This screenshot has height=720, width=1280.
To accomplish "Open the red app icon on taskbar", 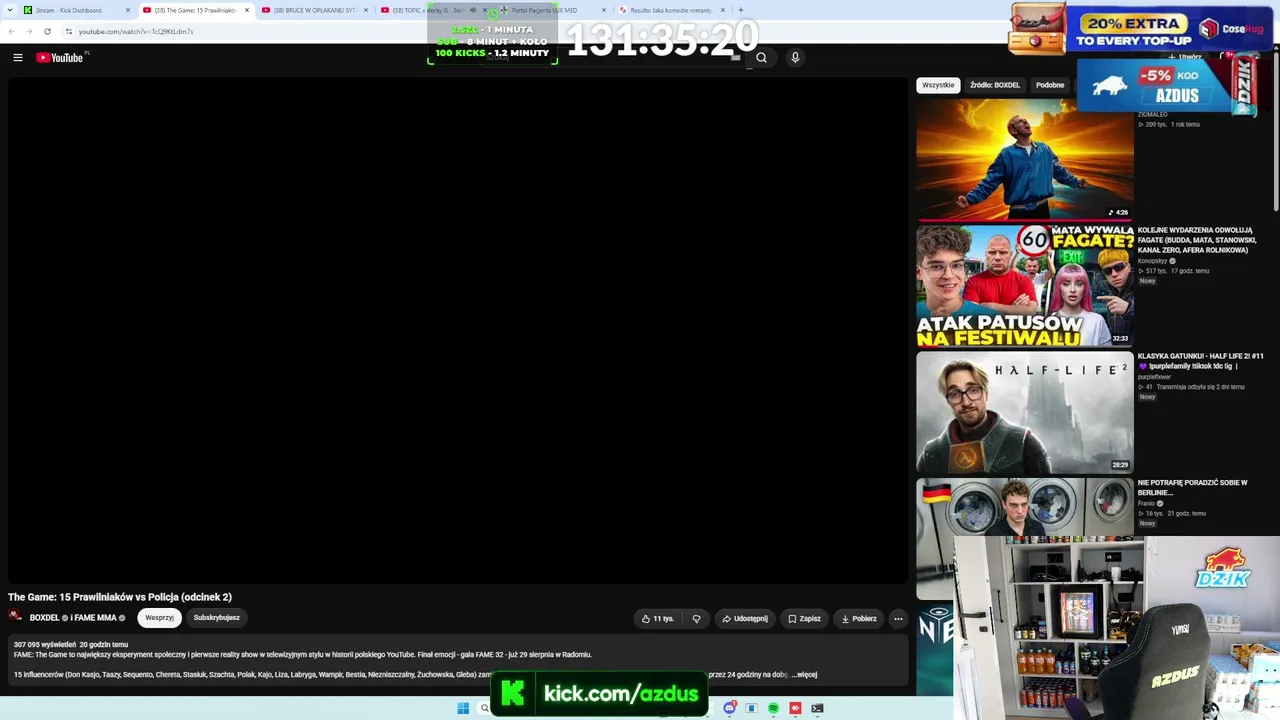I will (795, 708).
